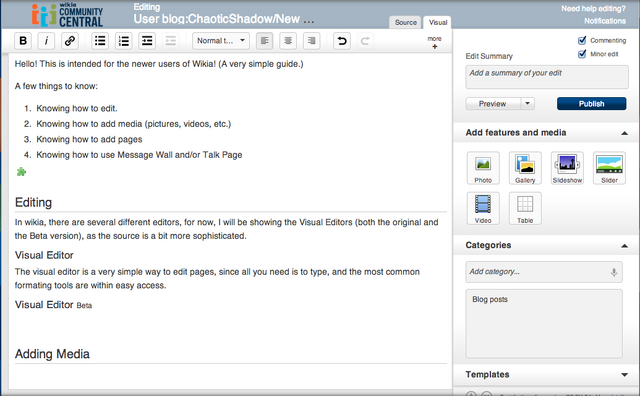Open the Preview dropdown arrow
The image size is (640, 396).
click(x=528, y=104)
